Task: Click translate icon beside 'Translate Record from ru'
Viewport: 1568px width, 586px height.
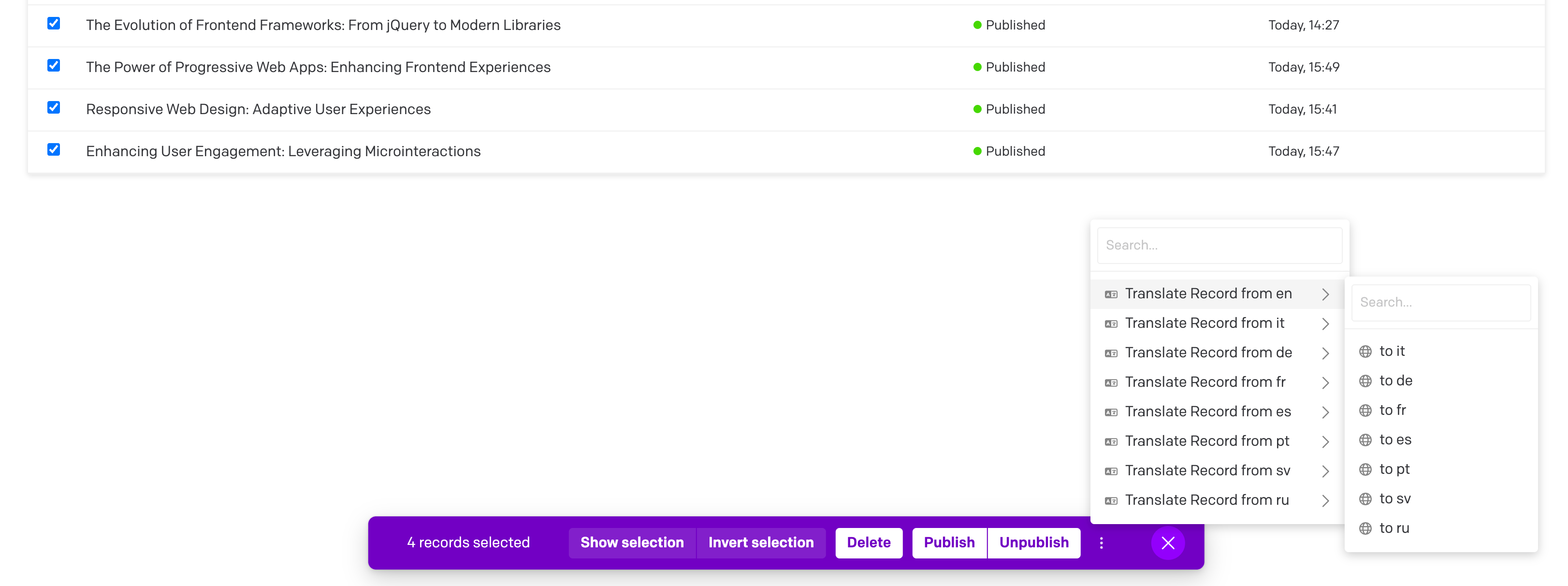Action: (1110, 501)
